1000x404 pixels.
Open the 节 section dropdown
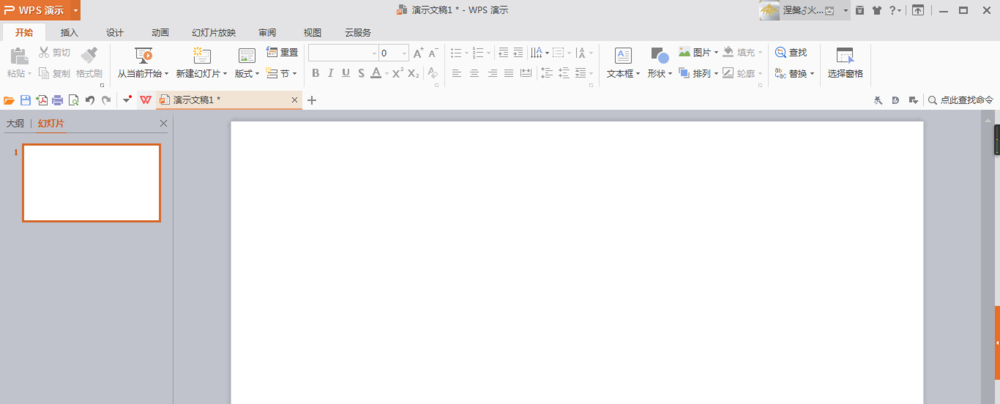click(x=281, y=73)
